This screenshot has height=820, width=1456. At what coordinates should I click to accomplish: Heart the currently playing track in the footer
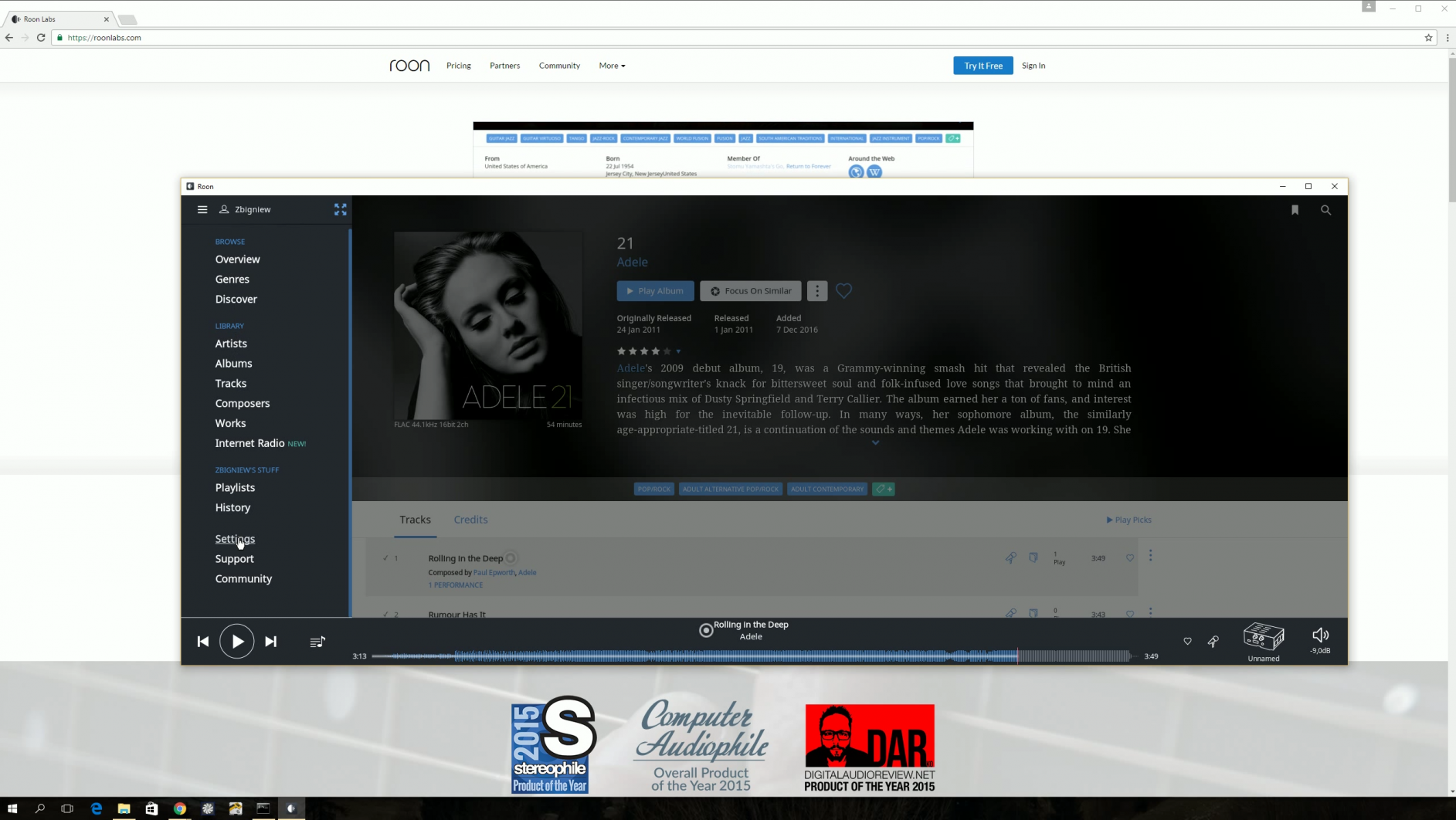1187,641
